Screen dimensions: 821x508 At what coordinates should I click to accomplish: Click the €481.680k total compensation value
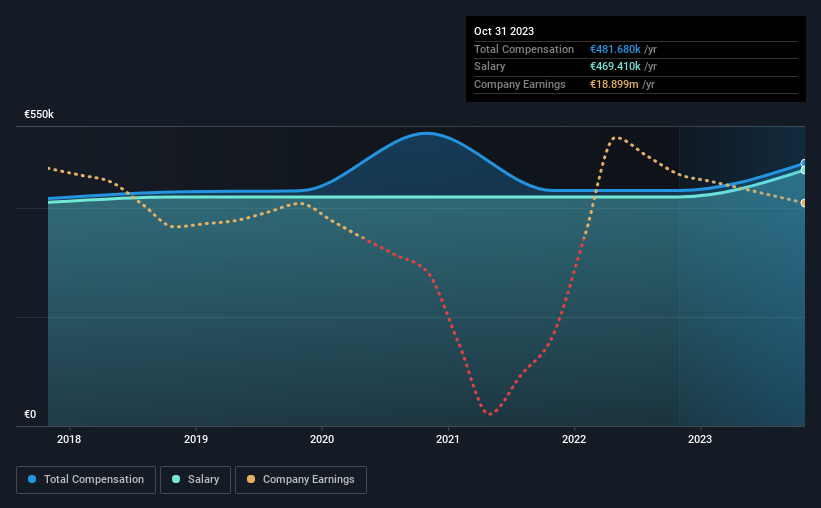615,49
